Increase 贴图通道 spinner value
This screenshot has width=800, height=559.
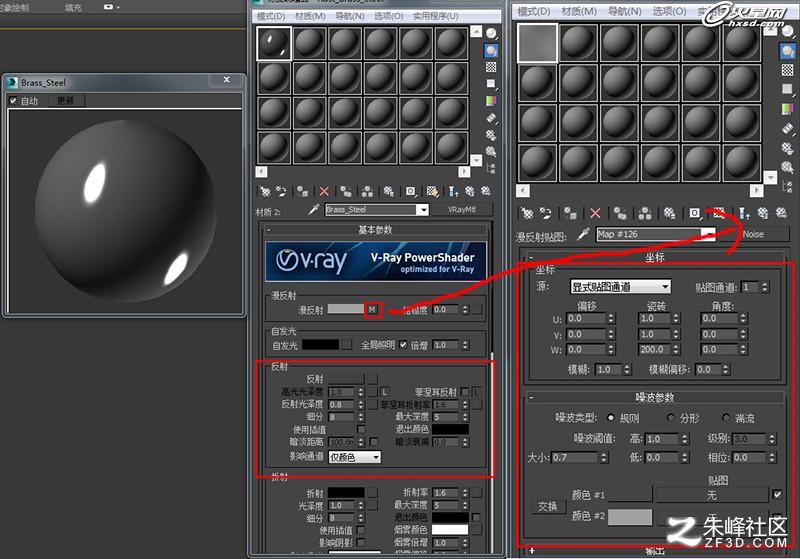click(764, 284)
